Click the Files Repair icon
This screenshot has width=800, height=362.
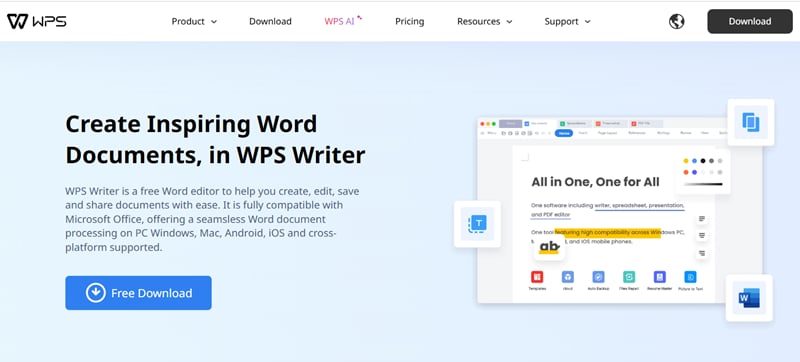(629, 277)
